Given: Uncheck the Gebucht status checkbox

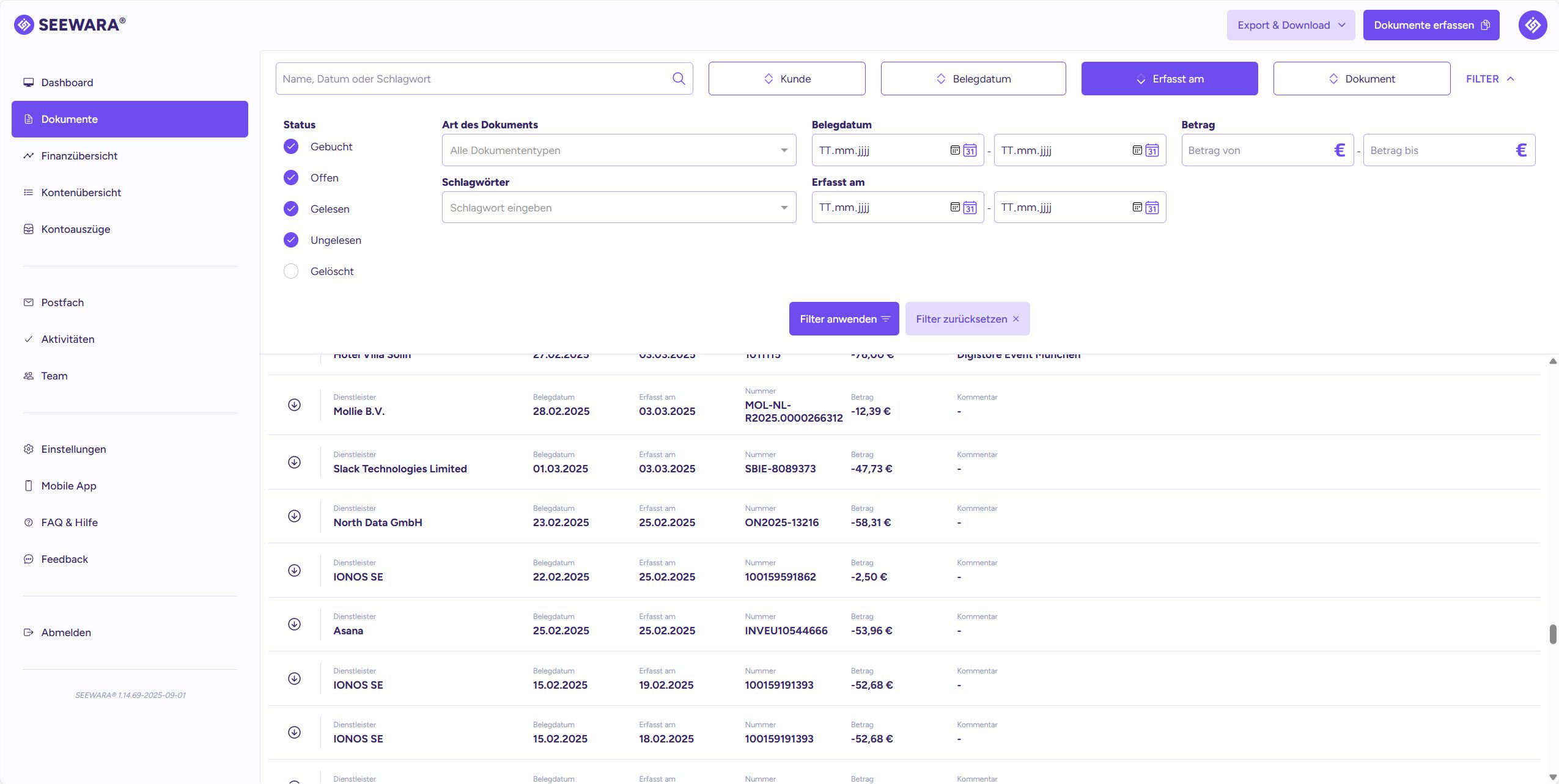Looking at the screenshot, I should point(291,147).
